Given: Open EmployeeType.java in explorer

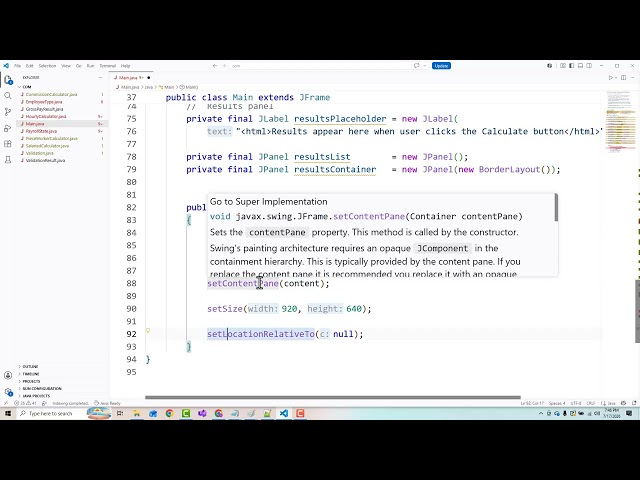Looking at the screenshot, I should [x=44, y=102].
